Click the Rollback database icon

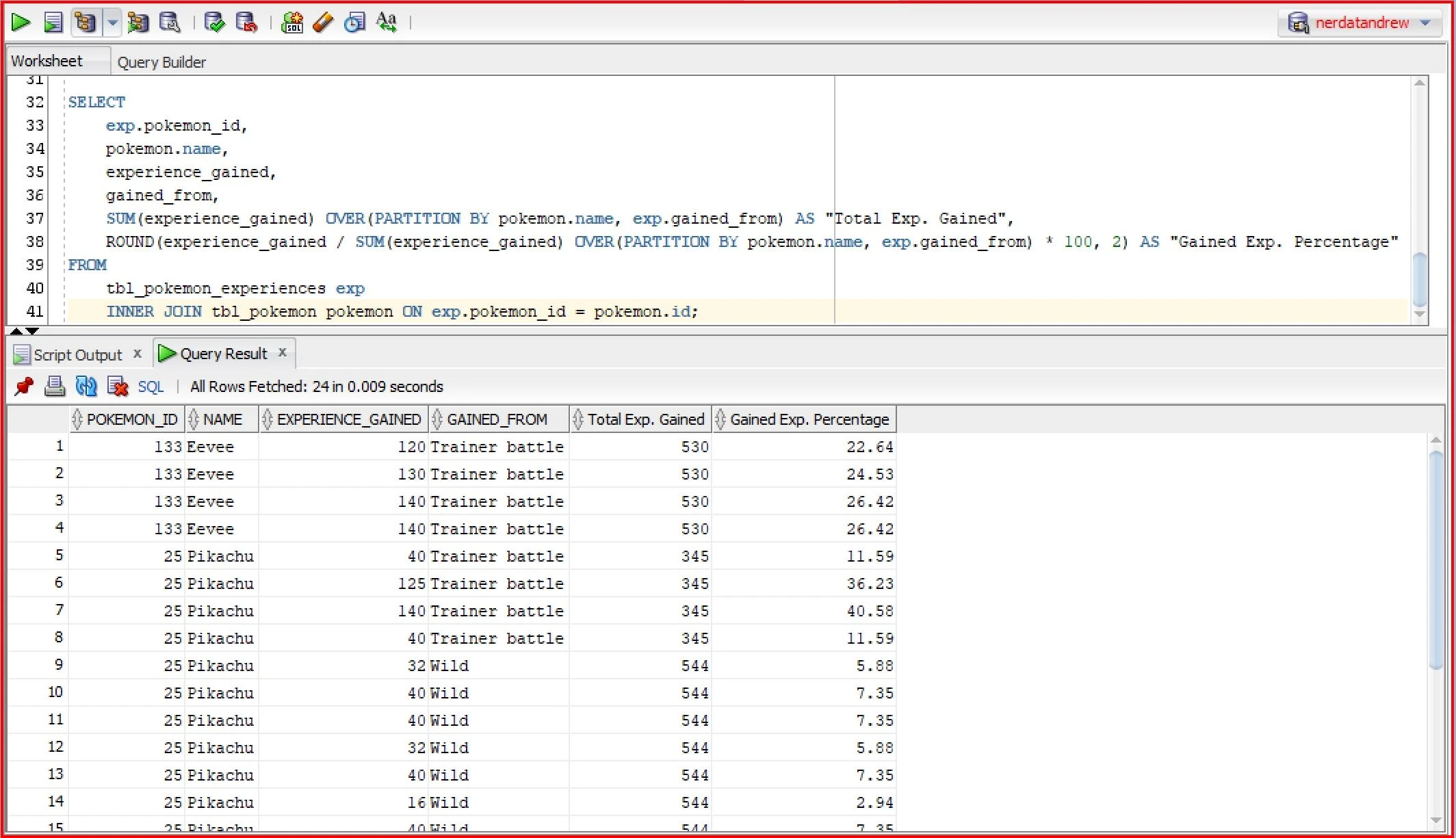(x=246, y=23)
